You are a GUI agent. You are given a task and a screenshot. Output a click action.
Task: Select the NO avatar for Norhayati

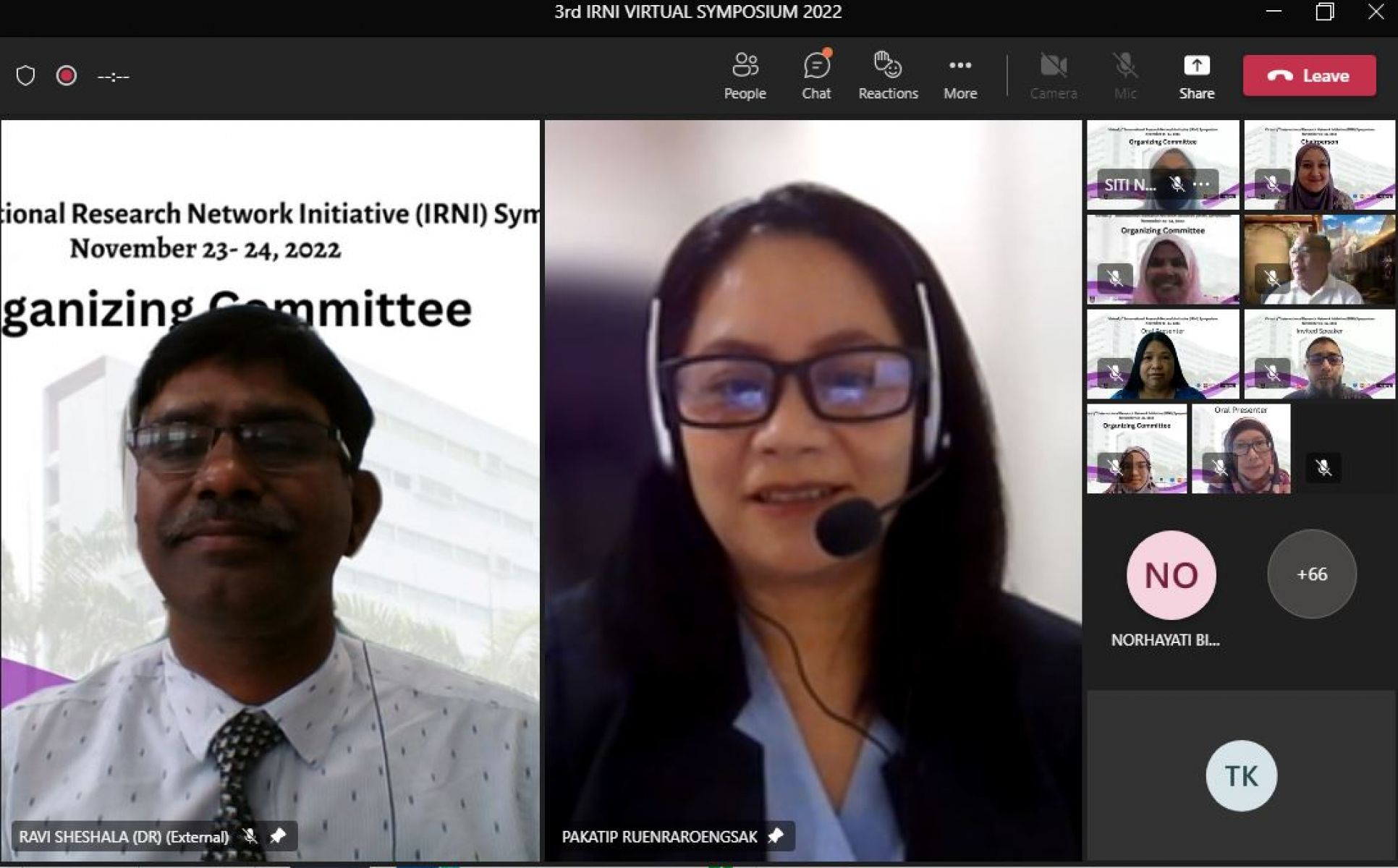[x=1171, y=574]
